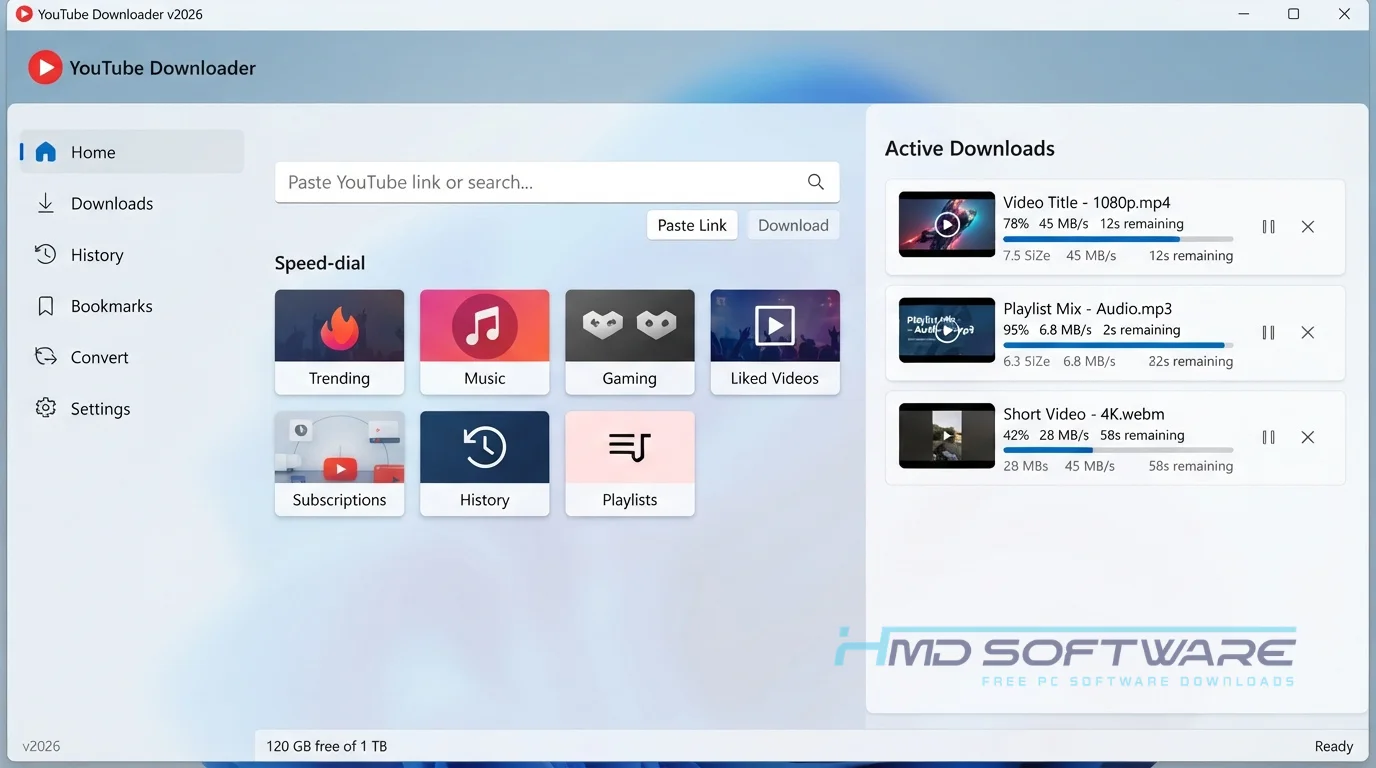Image resolution: width=1376 pixels, height=768 pixels.
Task: Click the YouTube Downloader logo in header
Action: tap(45, 67)
